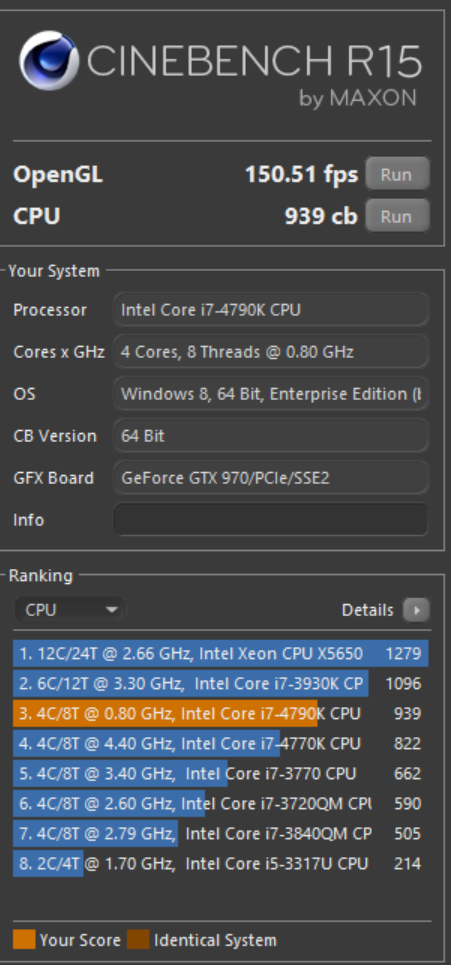Screen dimensions: 451x965
Task: Select the orange i7-4790K ranking entry
Action: point(221,713)
